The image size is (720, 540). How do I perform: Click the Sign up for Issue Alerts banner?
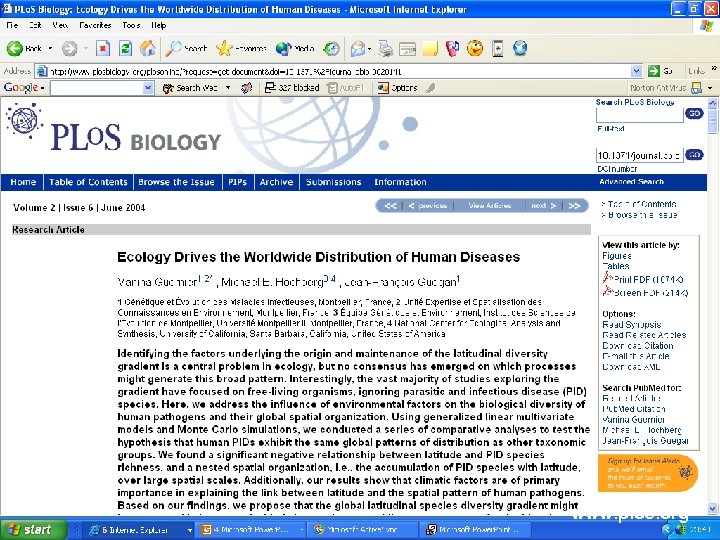click(647, 473)
